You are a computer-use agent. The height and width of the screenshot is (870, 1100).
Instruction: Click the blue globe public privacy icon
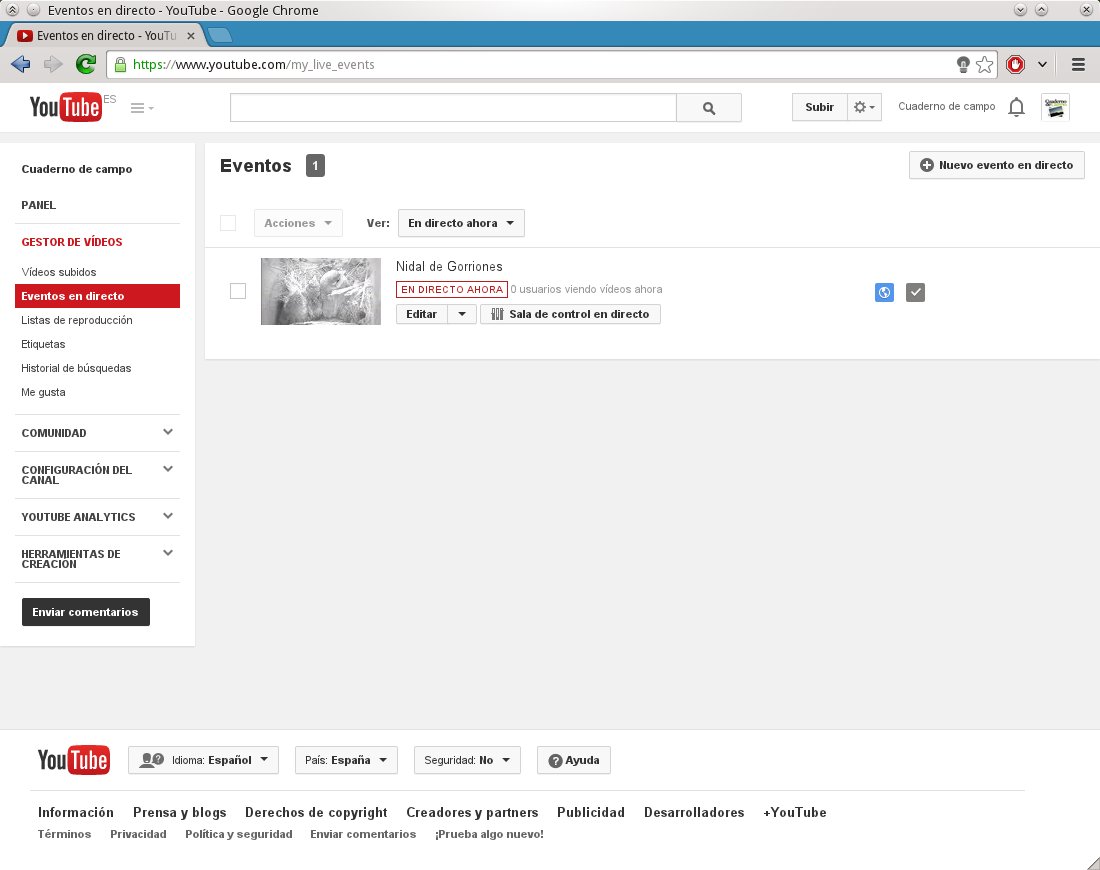coord(884,293)
